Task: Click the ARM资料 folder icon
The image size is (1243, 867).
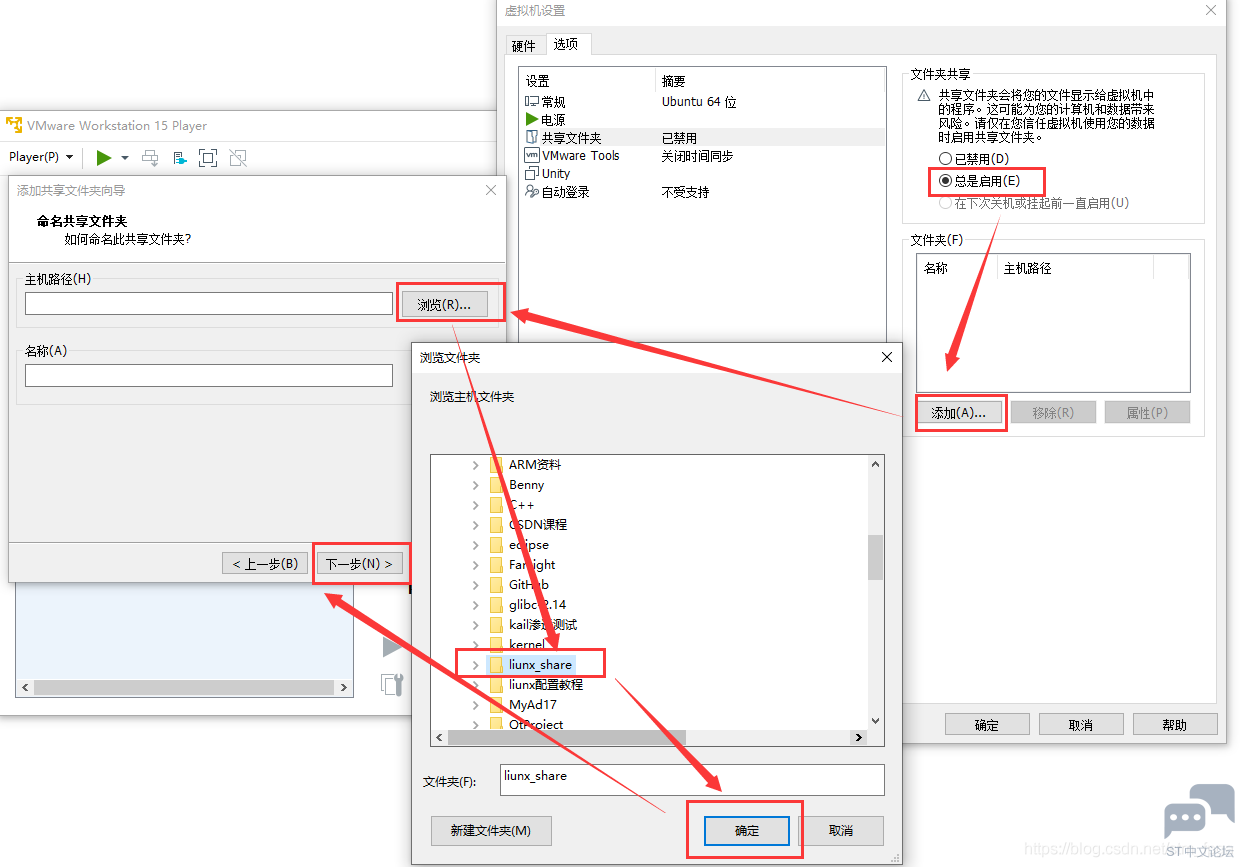Action: point(496,465)
